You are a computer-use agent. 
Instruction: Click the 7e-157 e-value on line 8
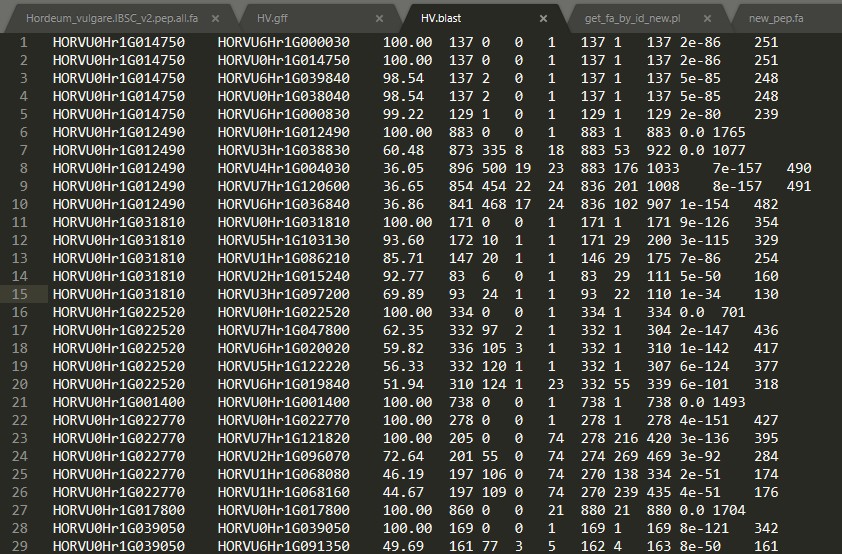737,168
